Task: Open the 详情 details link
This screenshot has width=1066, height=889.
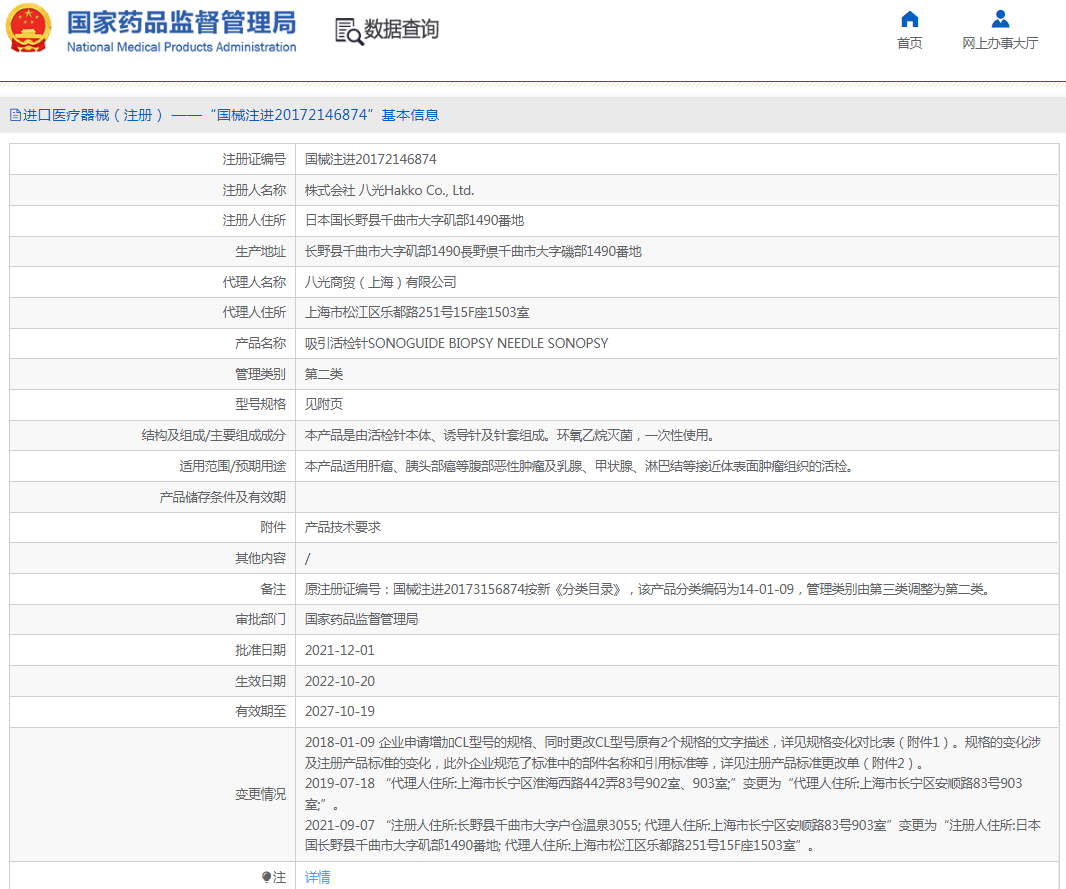Action: pos(317,877)
